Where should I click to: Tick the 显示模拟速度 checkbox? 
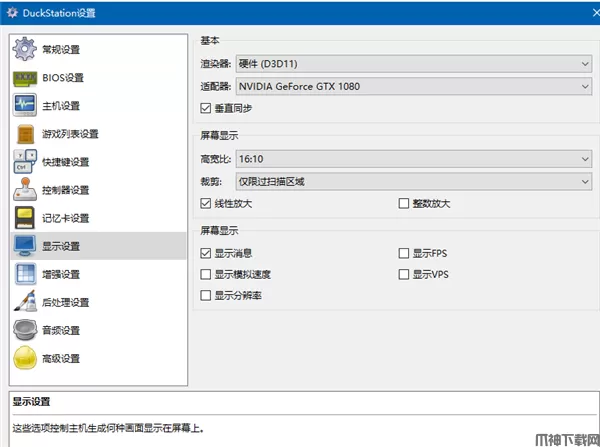(x=206, y=274)
